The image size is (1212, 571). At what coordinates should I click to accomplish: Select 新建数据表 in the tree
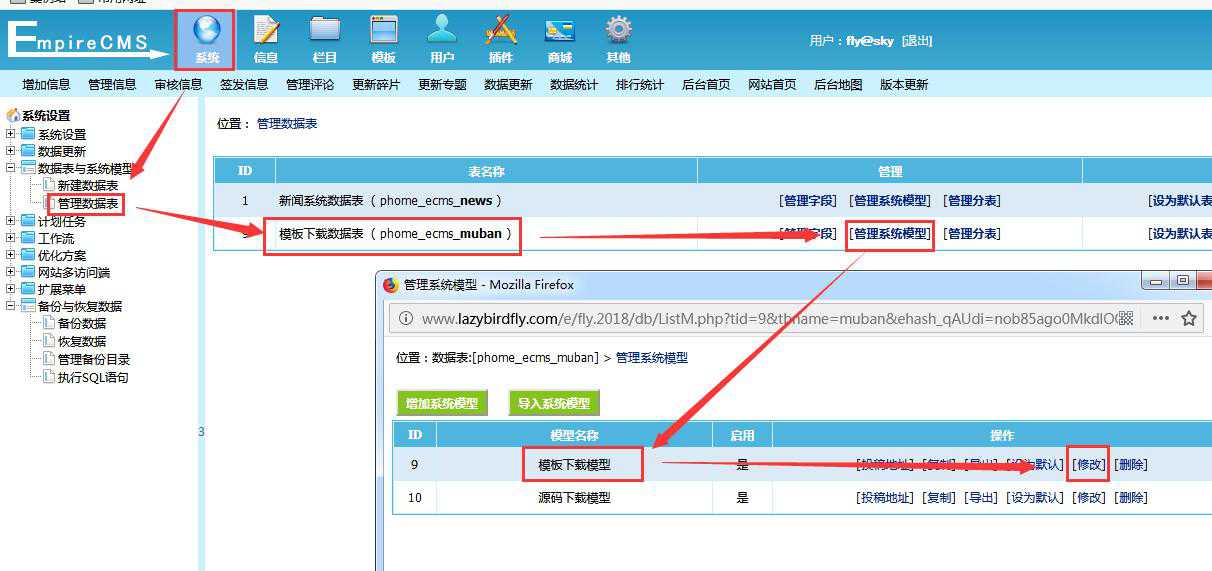tap(88, 186)
